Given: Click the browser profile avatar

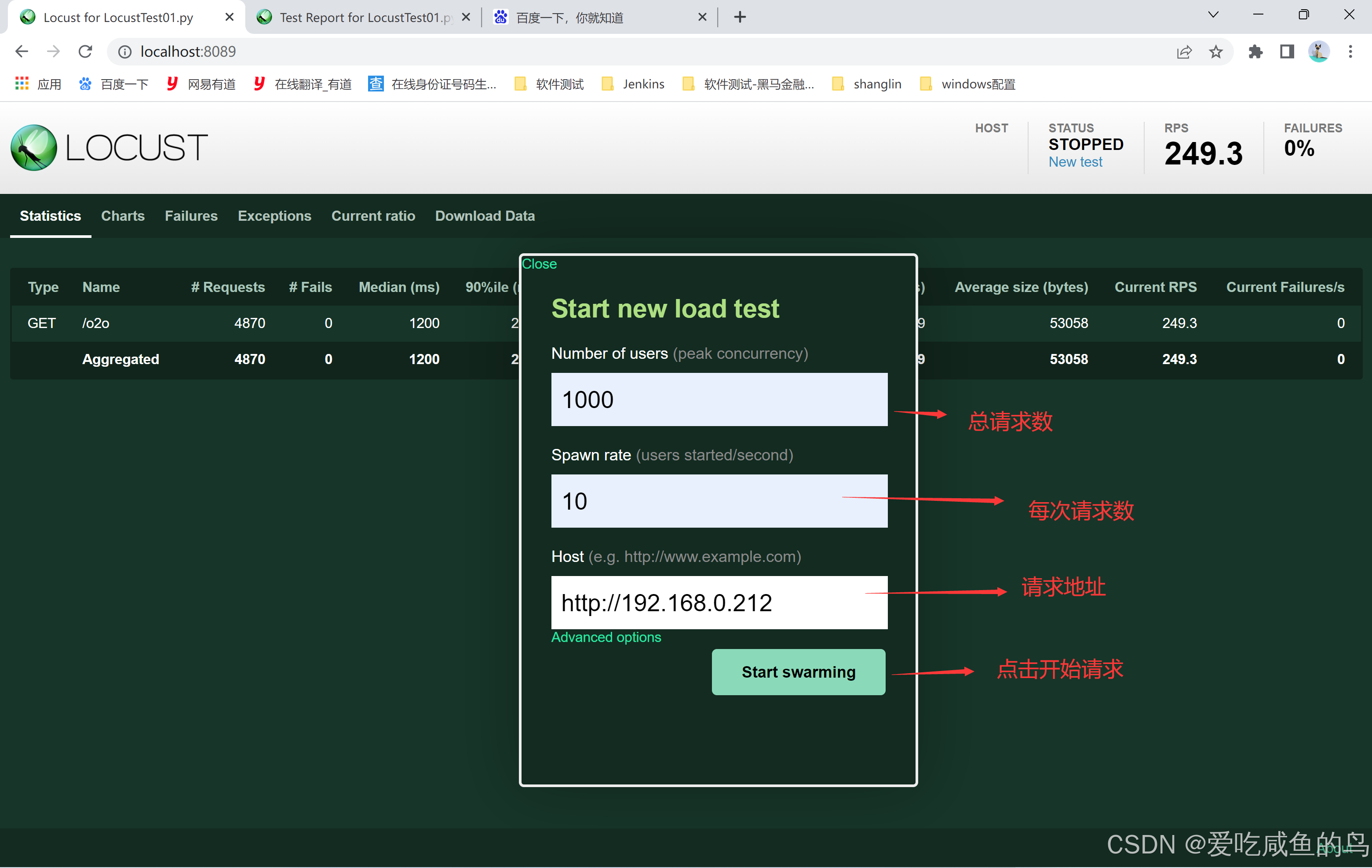Looking at the screenshot, I should coord(1318,52).
